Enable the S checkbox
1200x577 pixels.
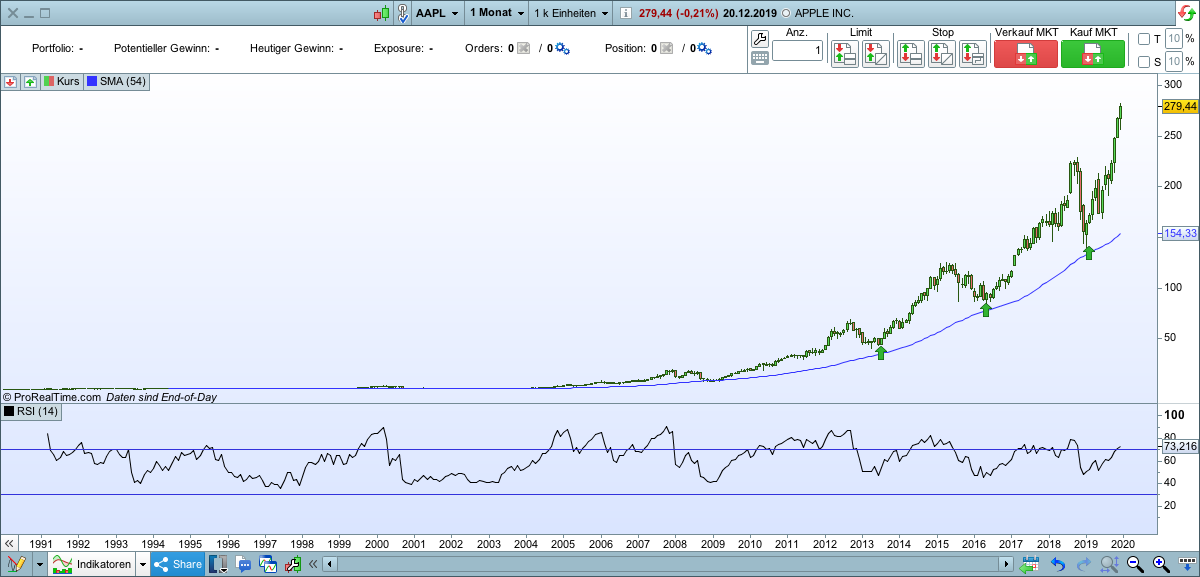click(x=1144, y=62)
